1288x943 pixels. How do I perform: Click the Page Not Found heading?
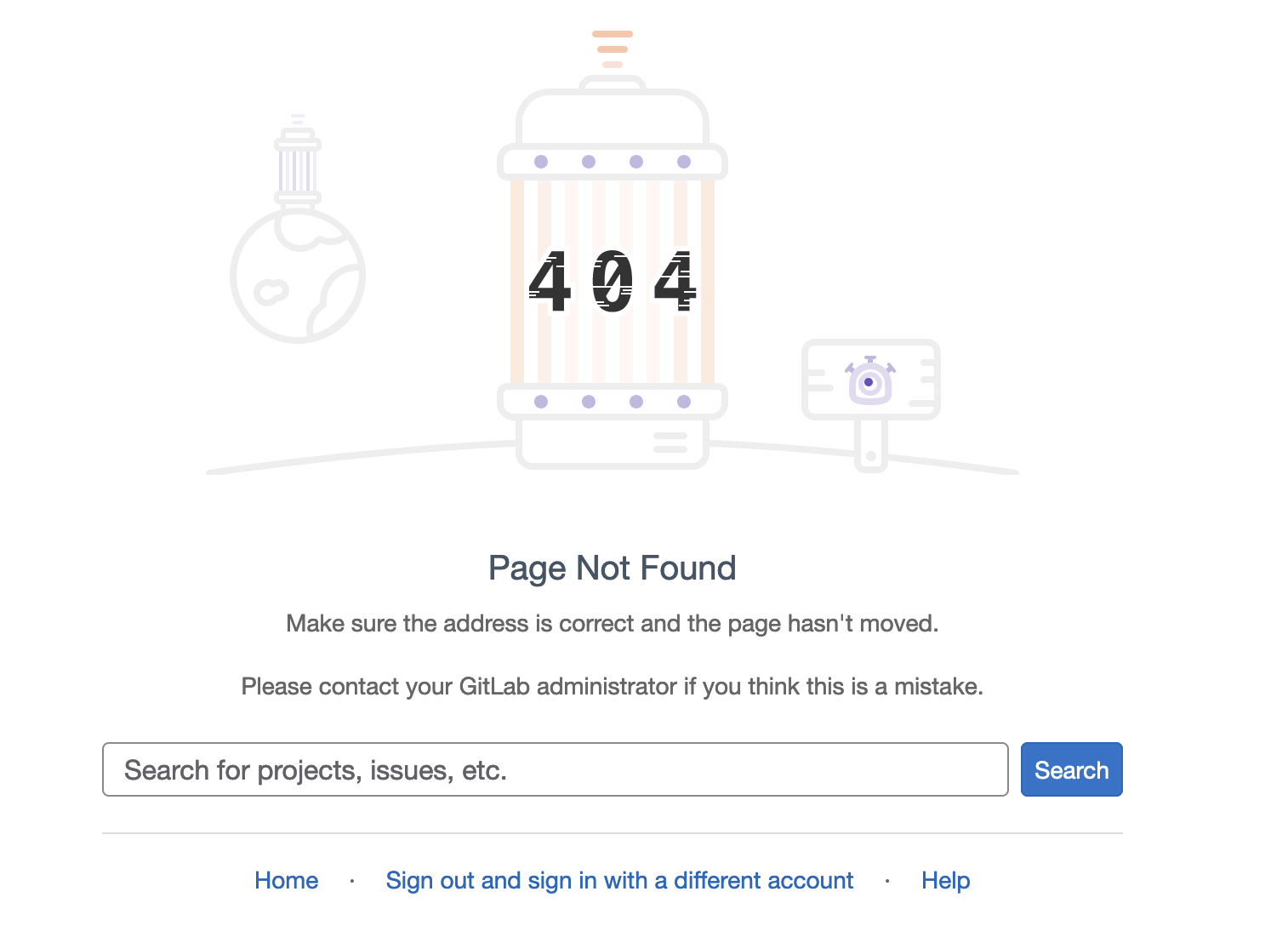click(x=613, y=568)
